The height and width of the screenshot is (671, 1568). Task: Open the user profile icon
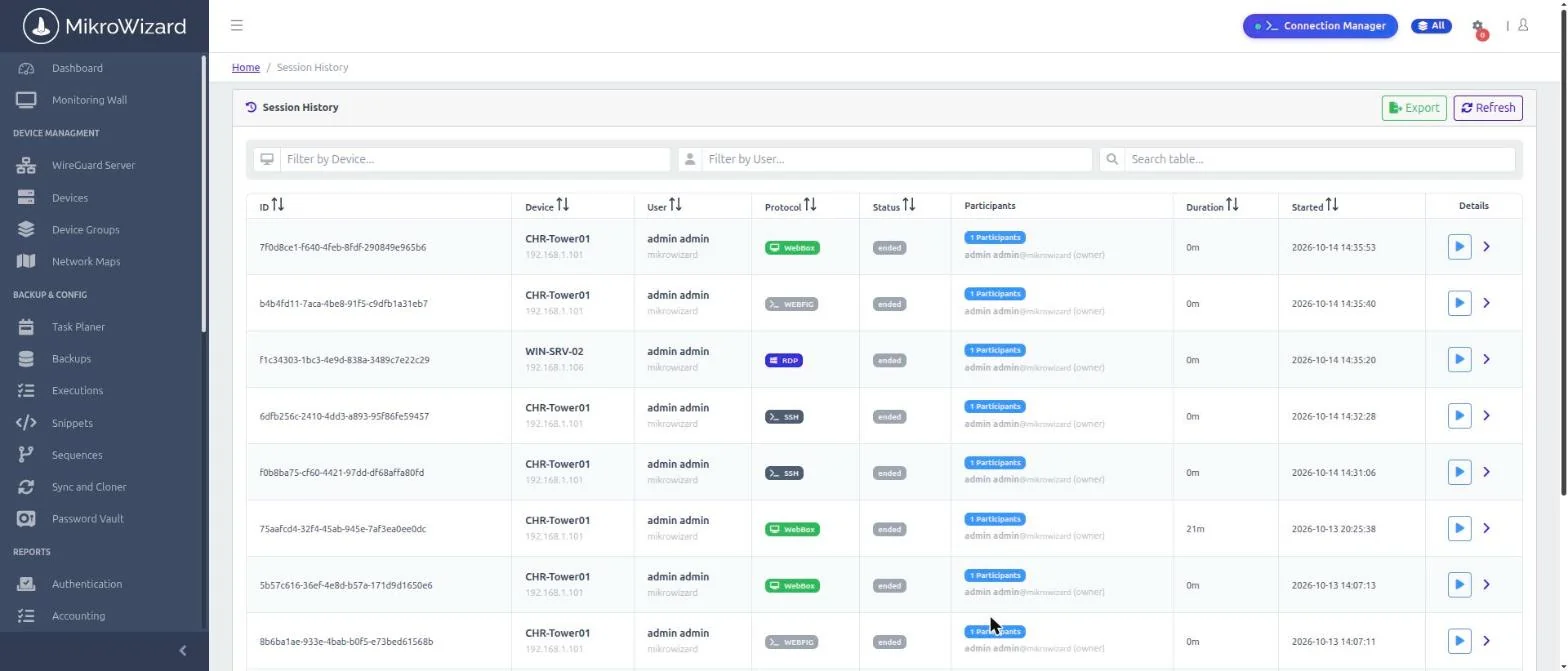1523,25
